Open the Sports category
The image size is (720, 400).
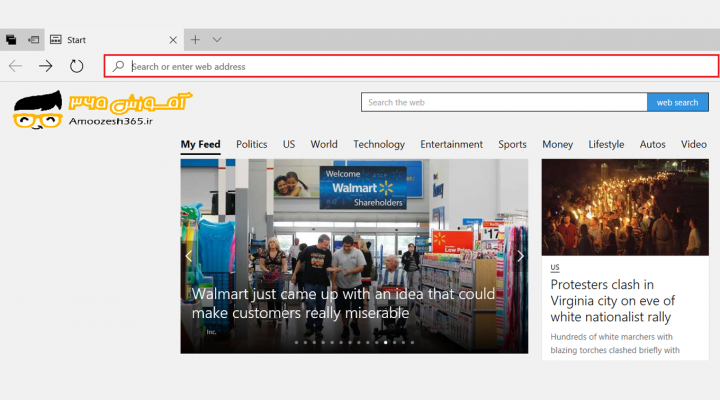[512, 144]
